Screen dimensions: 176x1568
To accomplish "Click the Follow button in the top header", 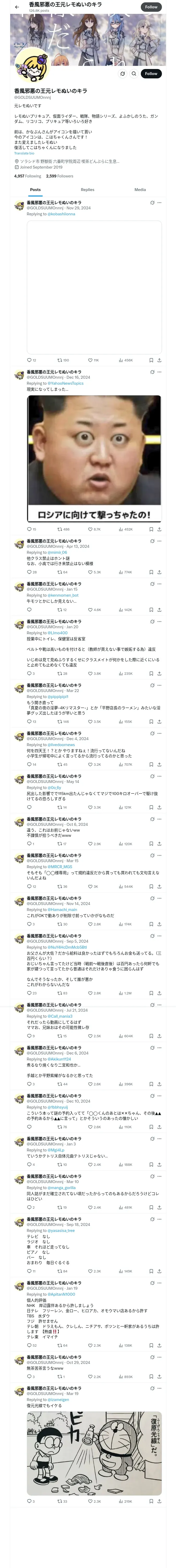I will click(151, 7).
